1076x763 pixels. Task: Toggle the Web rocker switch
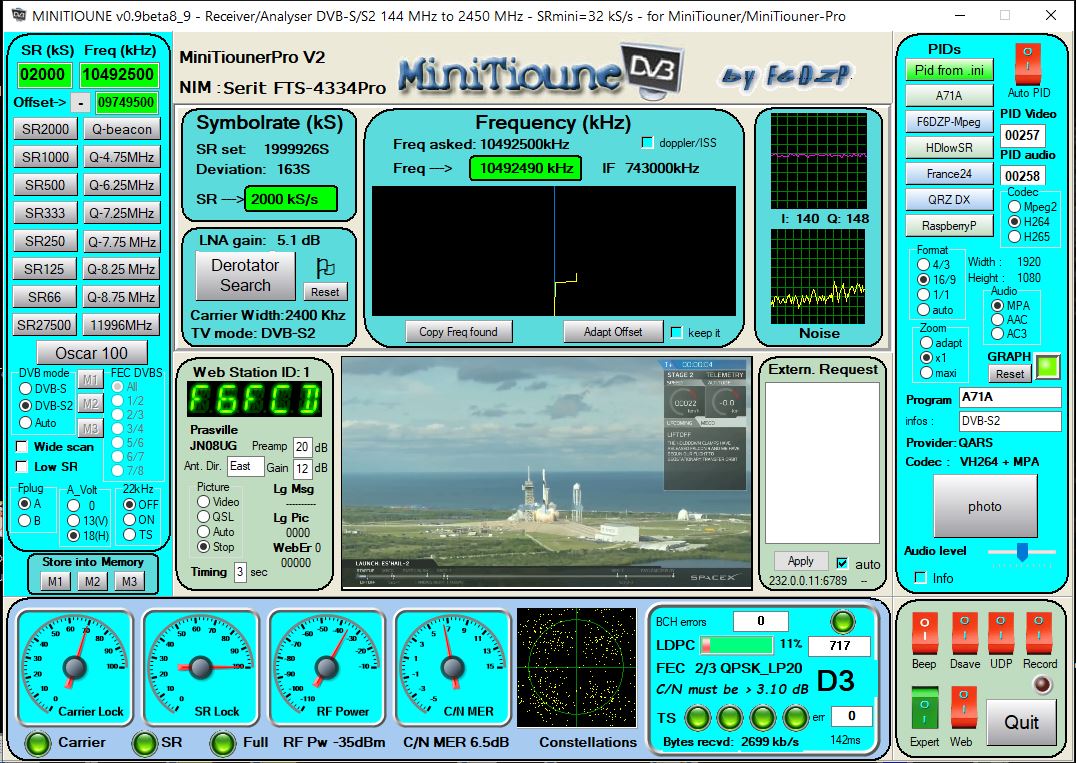tap(961, 708)
